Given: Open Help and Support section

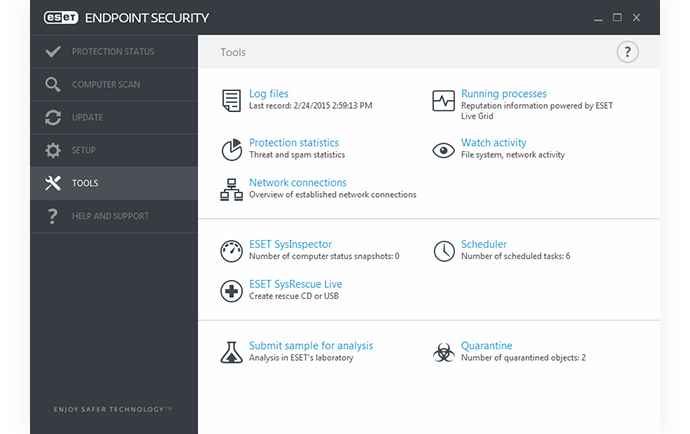Looking at the screenshot, I should point(114,216).
